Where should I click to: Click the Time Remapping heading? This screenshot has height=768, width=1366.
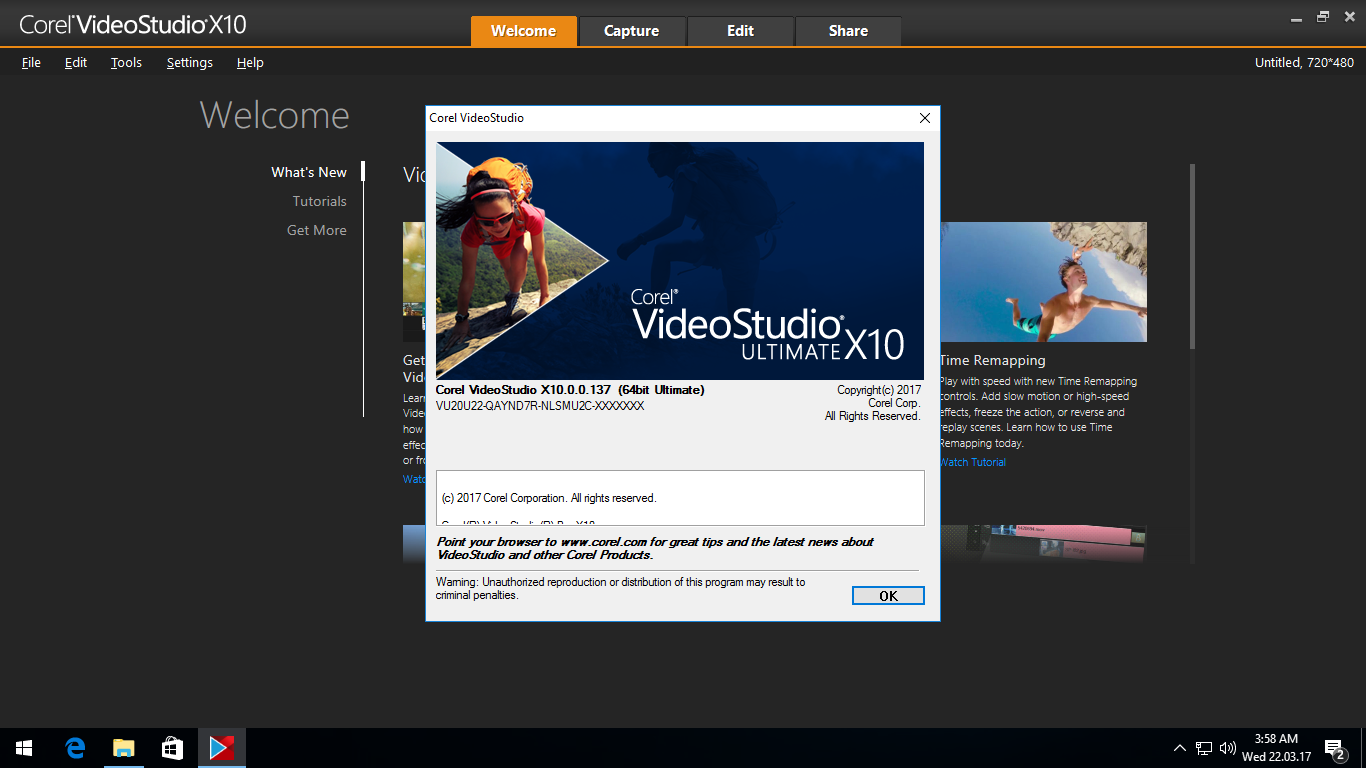click(993, 360)
